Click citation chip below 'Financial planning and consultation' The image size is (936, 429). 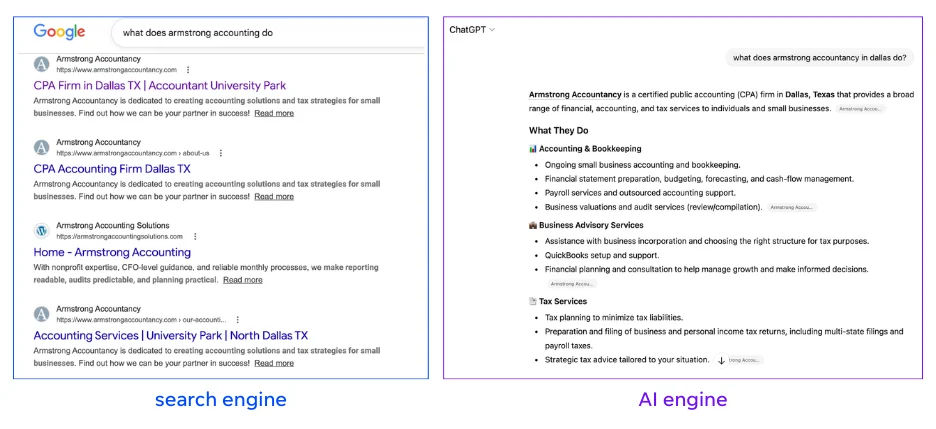point(571,284)
